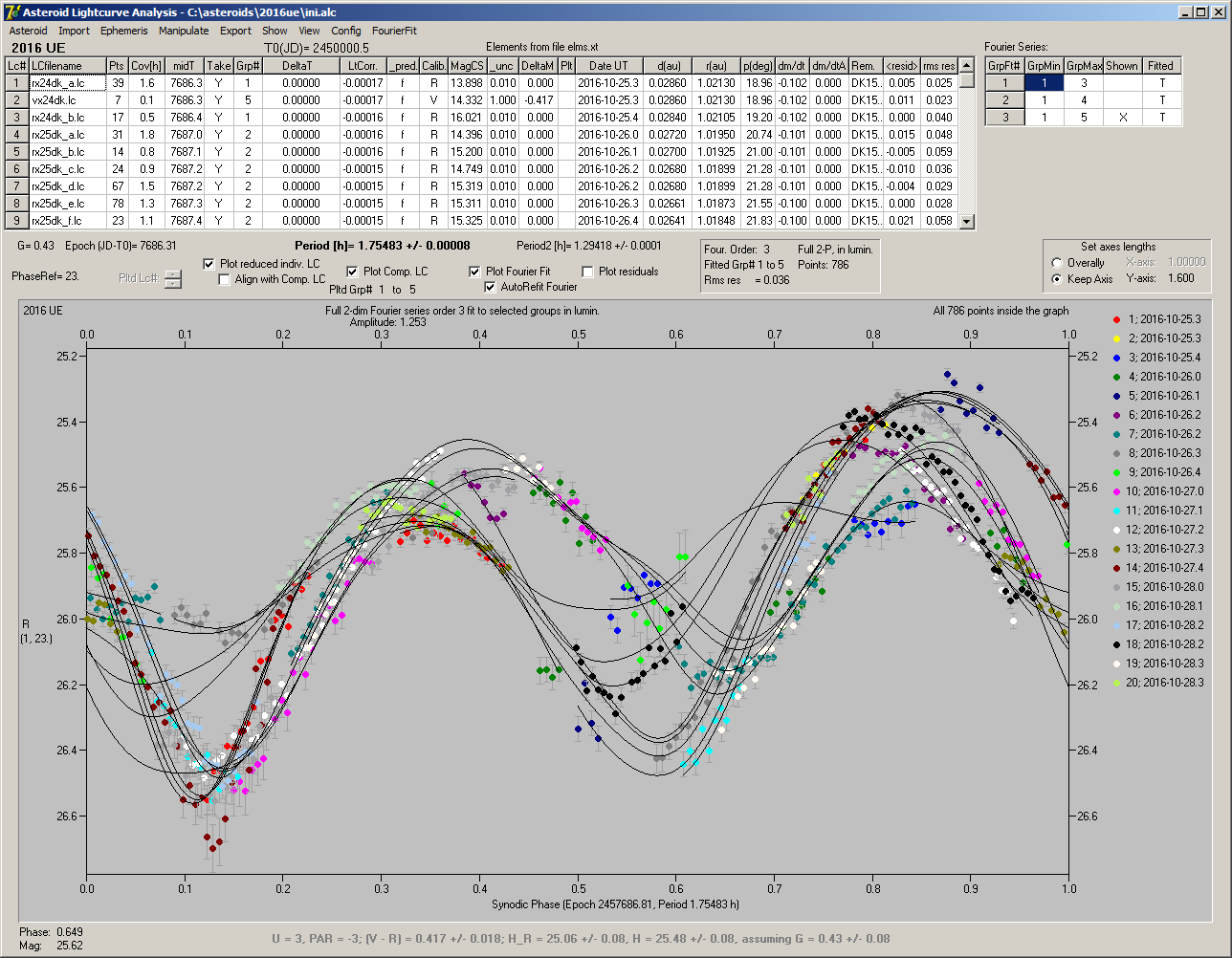The width and height of the screenshot is (1232, 958).
Task: Click the LCfilename column header
Action: (x=67, y=66)
